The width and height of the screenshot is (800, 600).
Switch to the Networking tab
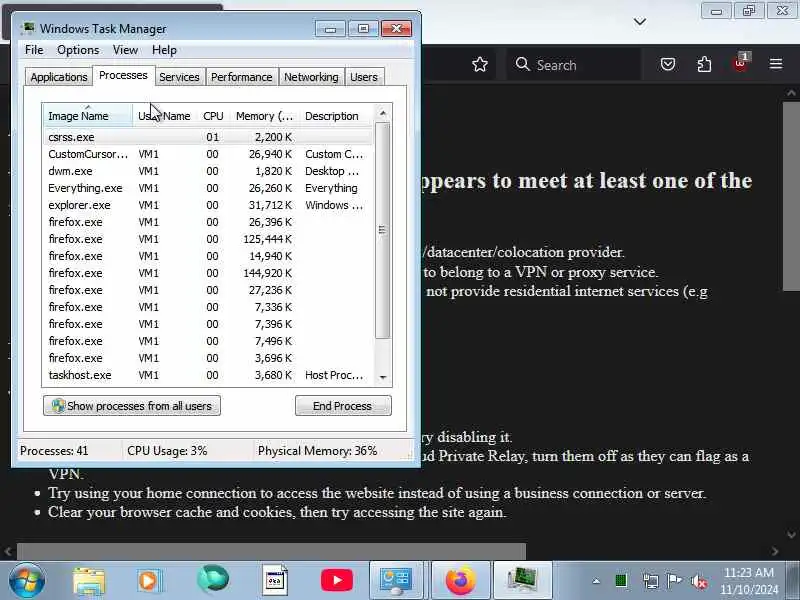click(311, 77)
